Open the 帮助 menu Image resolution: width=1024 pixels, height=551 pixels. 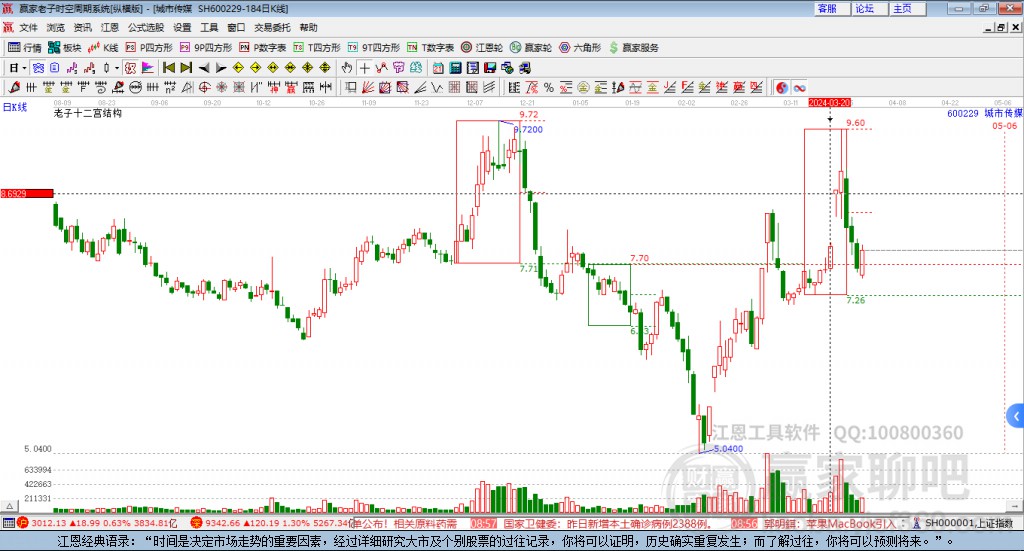pyautogui.click(x=308, y=27)
